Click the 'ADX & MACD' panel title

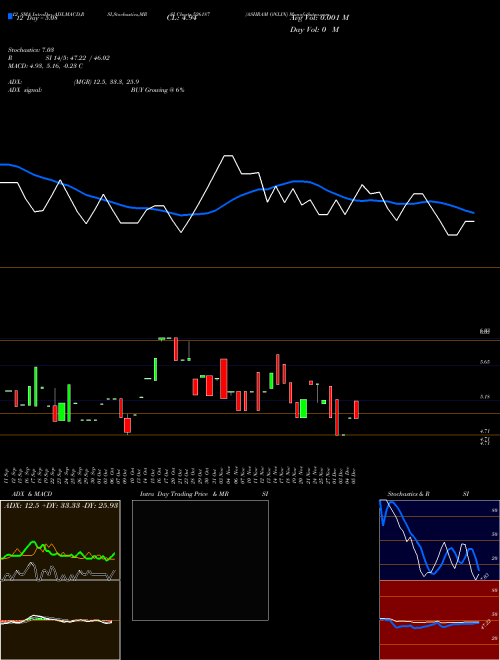tap(32, 494)
